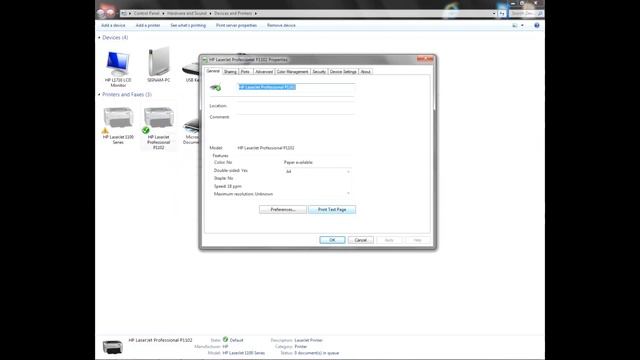
Task: Click the printer thumbnail in the details pane
Action: point(112,347)
